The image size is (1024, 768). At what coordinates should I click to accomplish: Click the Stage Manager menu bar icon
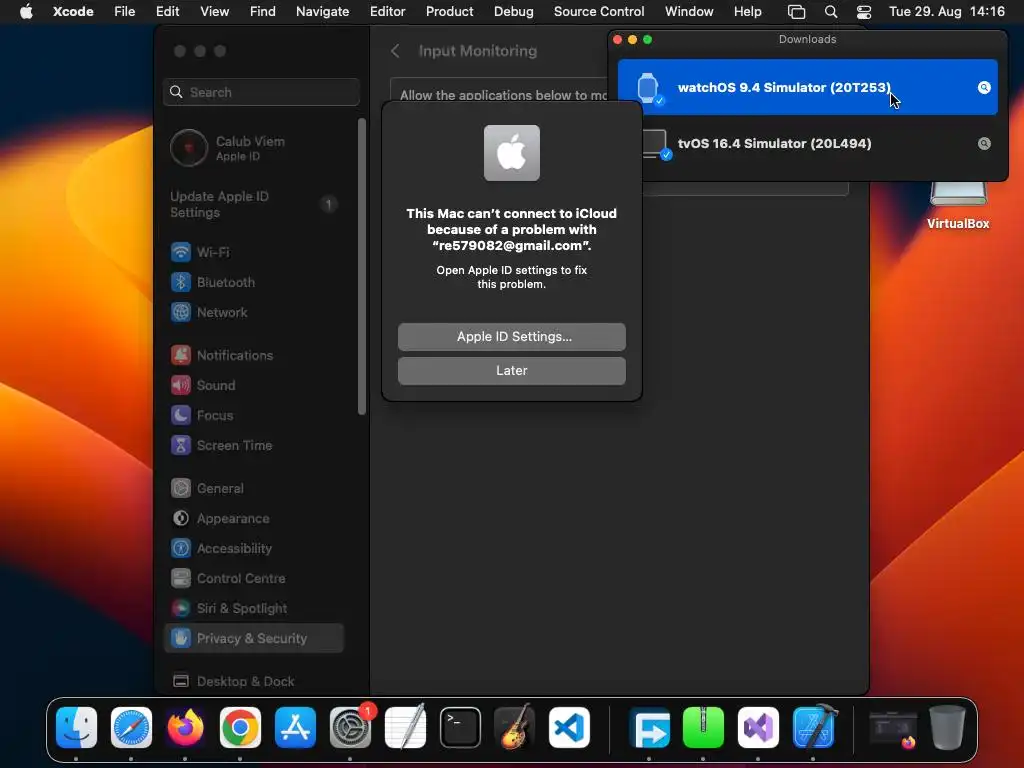pyautogui.click(x=796, y=12)
